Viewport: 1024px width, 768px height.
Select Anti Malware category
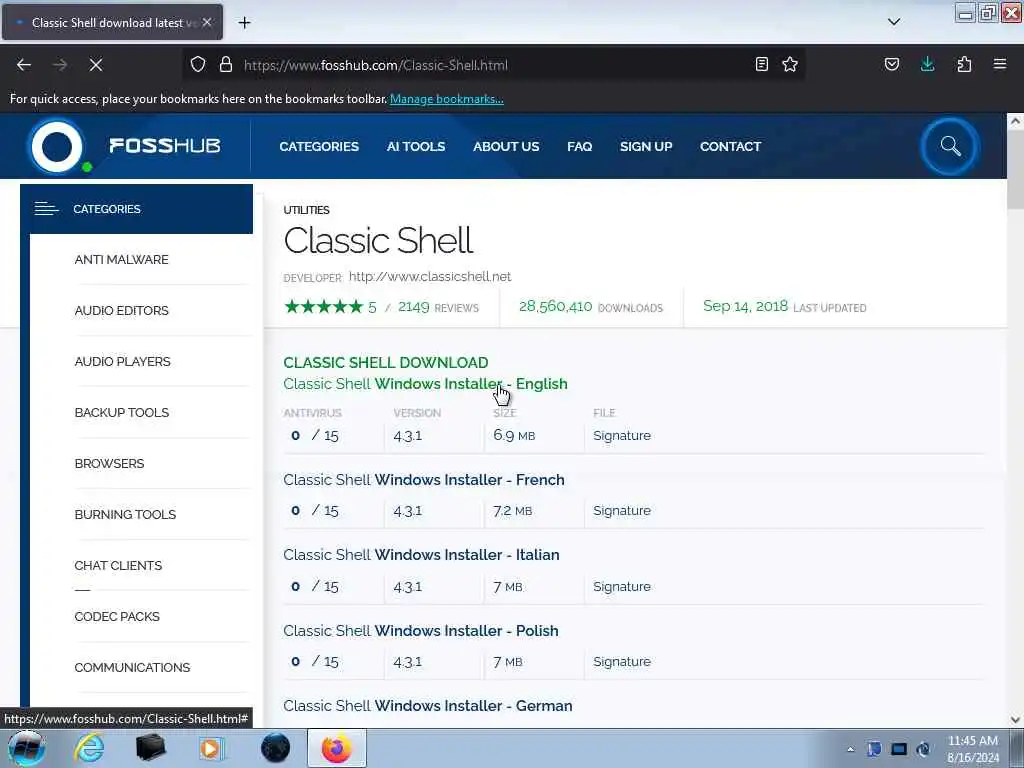(x=121, y=259)
